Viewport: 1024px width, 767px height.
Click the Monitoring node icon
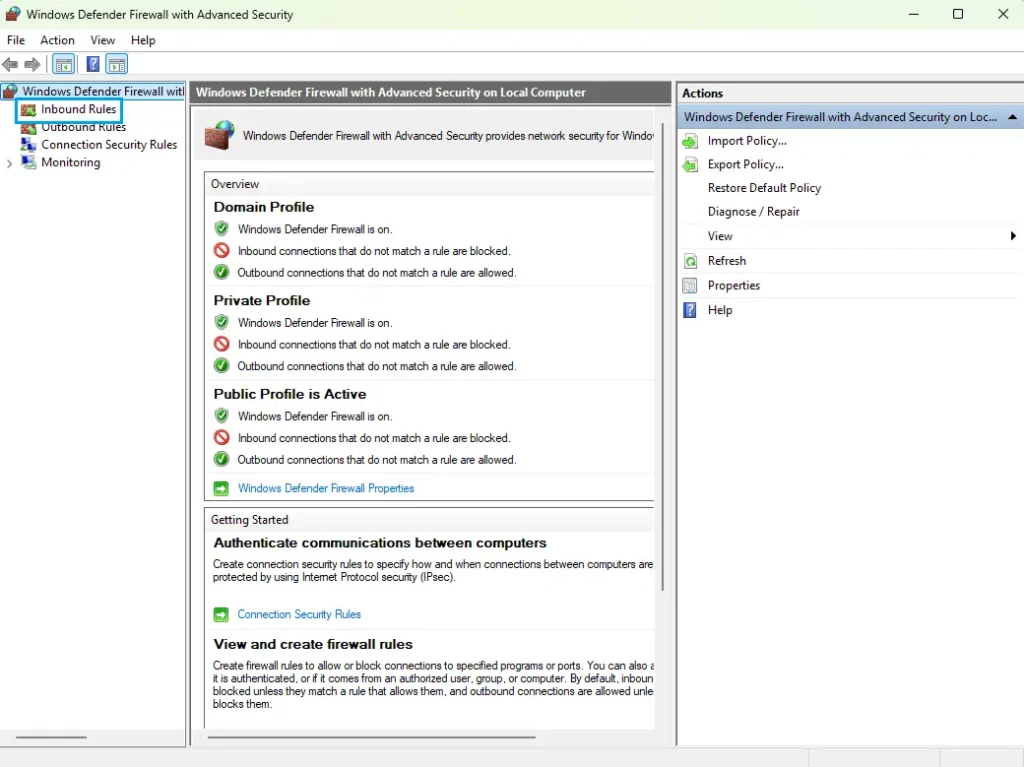click(x=28, y=162)
